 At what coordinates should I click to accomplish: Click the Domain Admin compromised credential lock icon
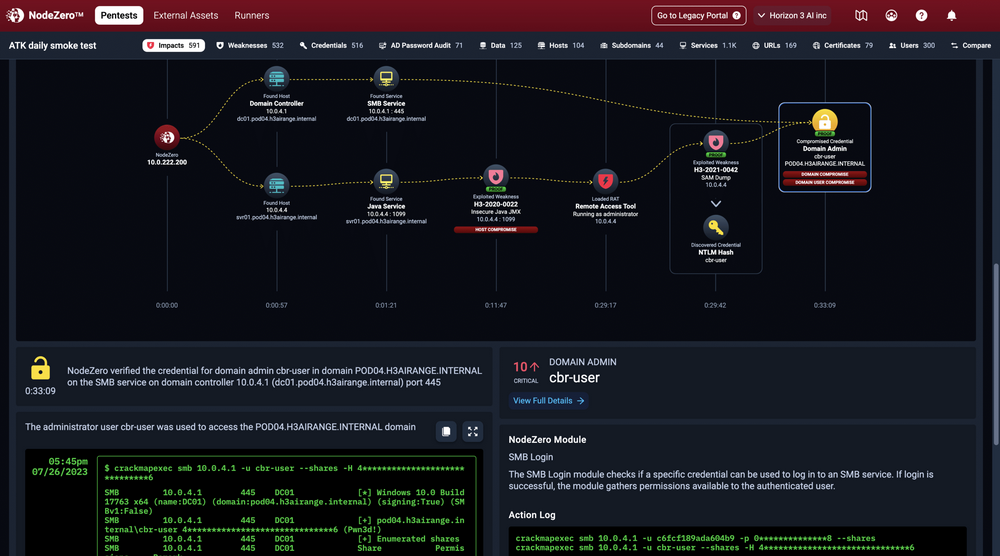[x=824, y=121]
